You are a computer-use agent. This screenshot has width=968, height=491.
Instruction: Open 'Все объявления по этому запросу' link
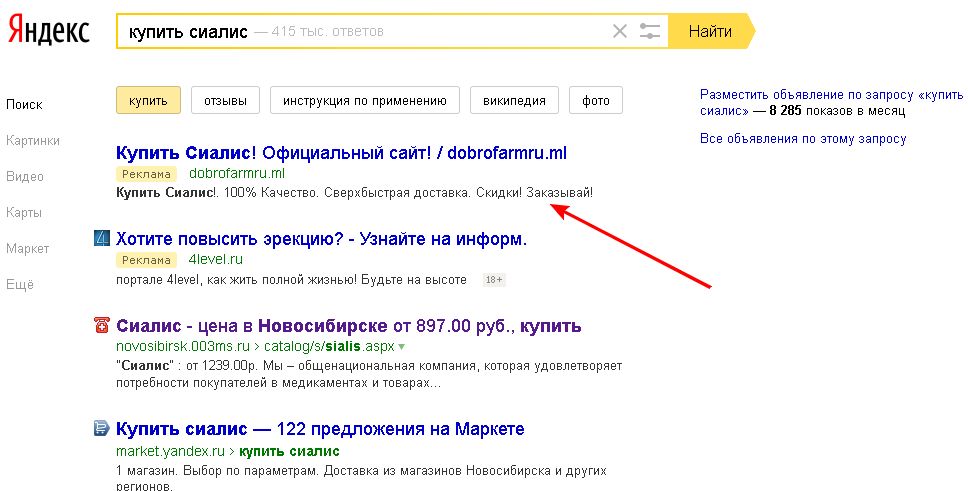[x=803, y=139]
